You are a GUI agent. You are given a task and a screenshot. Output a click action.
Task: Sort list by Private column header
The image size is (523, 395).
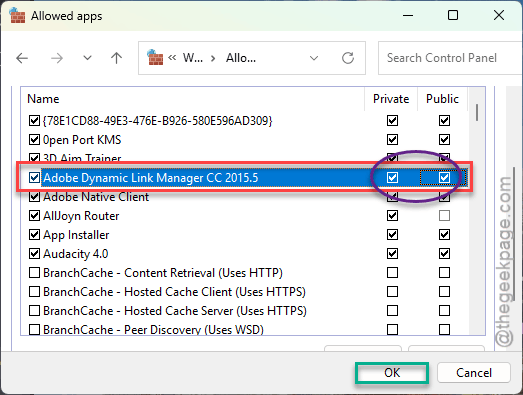pyautogui.click(x=391, y=99)
